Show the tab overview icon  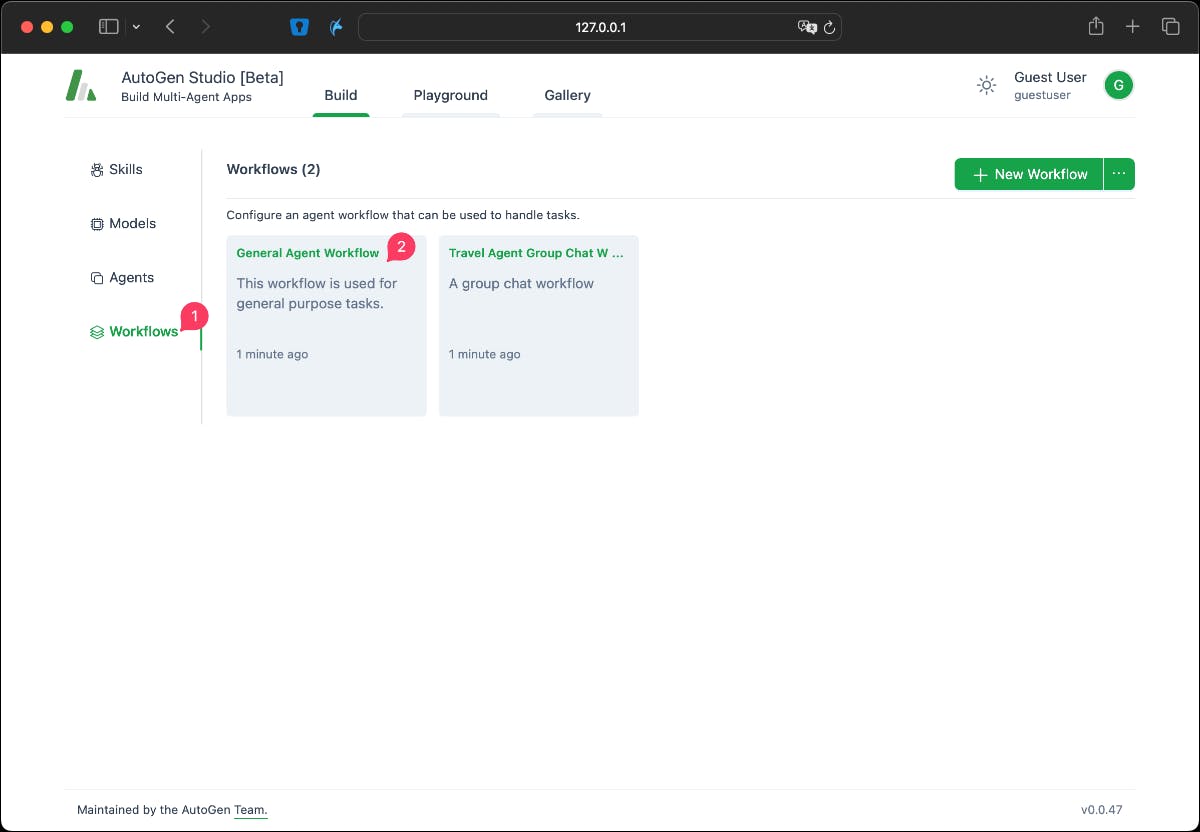1170,27
